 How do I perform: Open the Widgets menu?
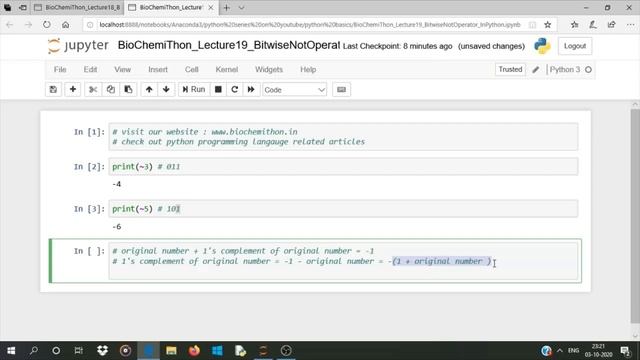click(269, 69)
